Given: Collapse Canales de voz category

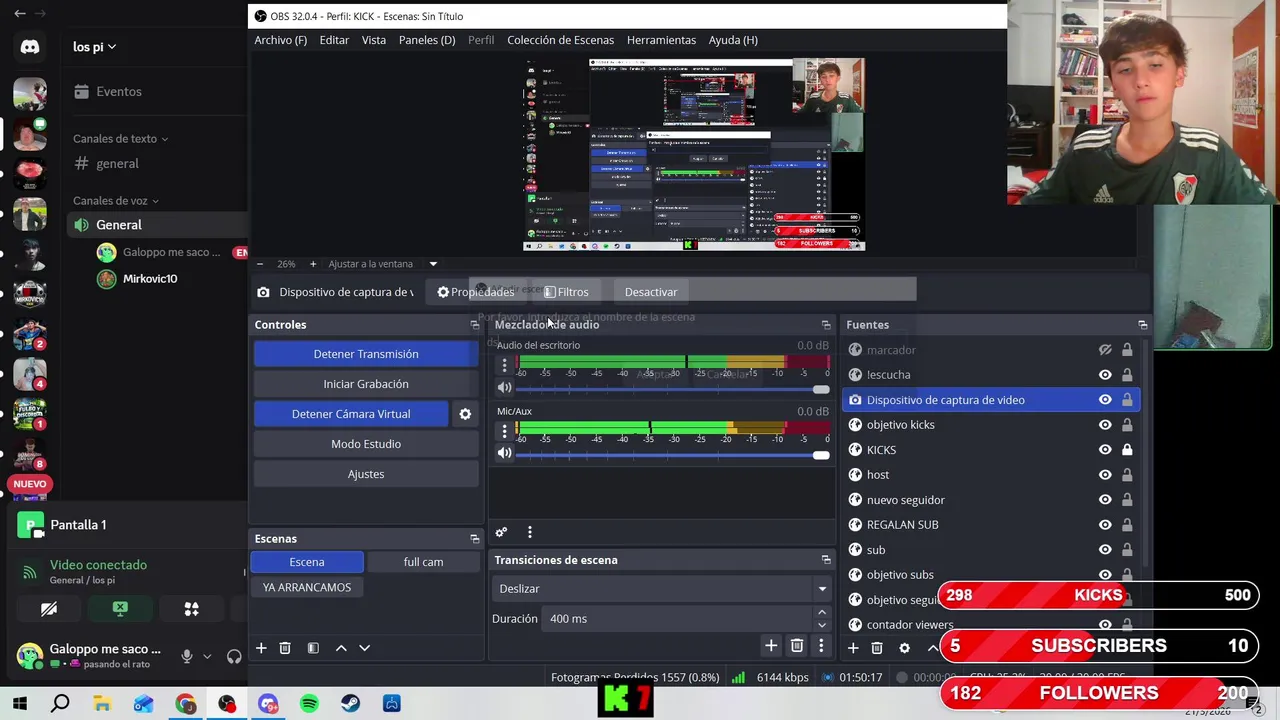Looking at the screenshot, I should pyautogui.click(x=115, y=201).
